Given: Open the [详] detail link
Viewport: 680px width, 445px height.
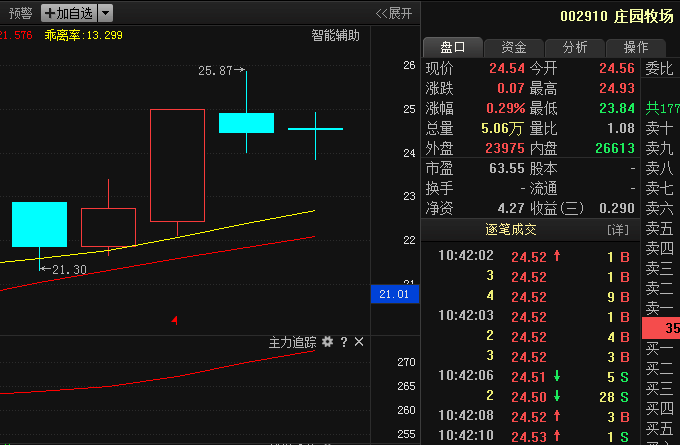Looking at the screenshot, I should pos(618,229).
